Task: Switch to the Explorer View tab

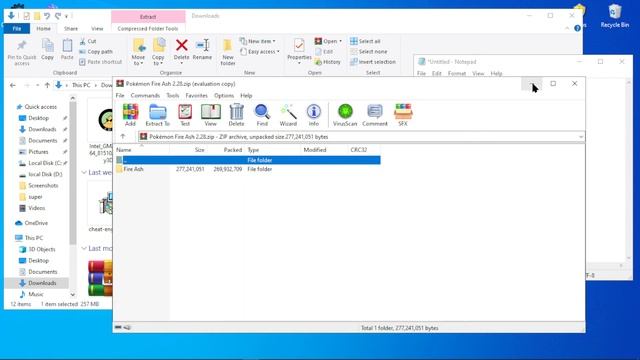Action: click(x=97, y=29)
